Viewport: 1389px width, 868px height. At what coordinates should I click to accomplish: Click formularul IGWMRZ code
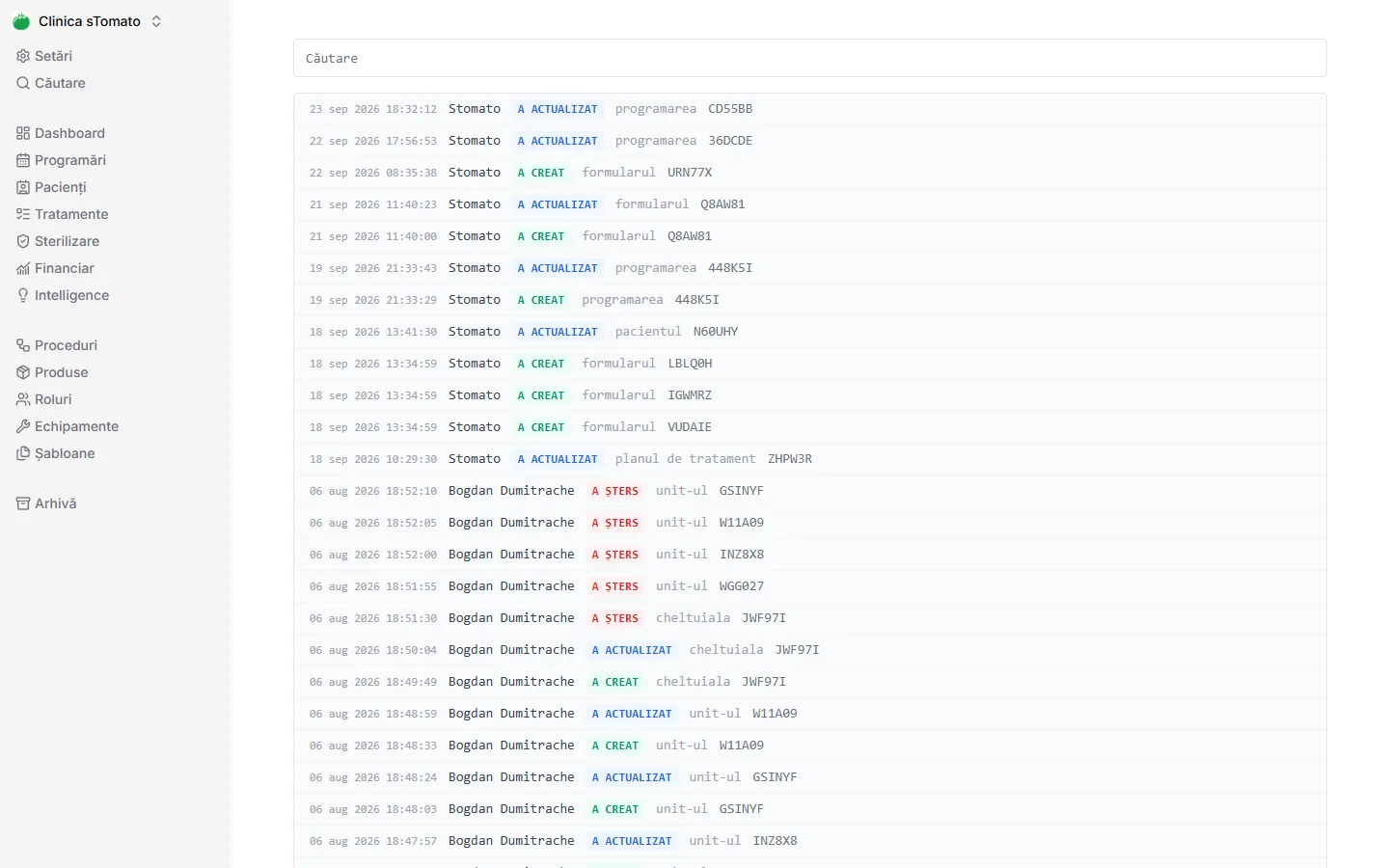[690, 395]
